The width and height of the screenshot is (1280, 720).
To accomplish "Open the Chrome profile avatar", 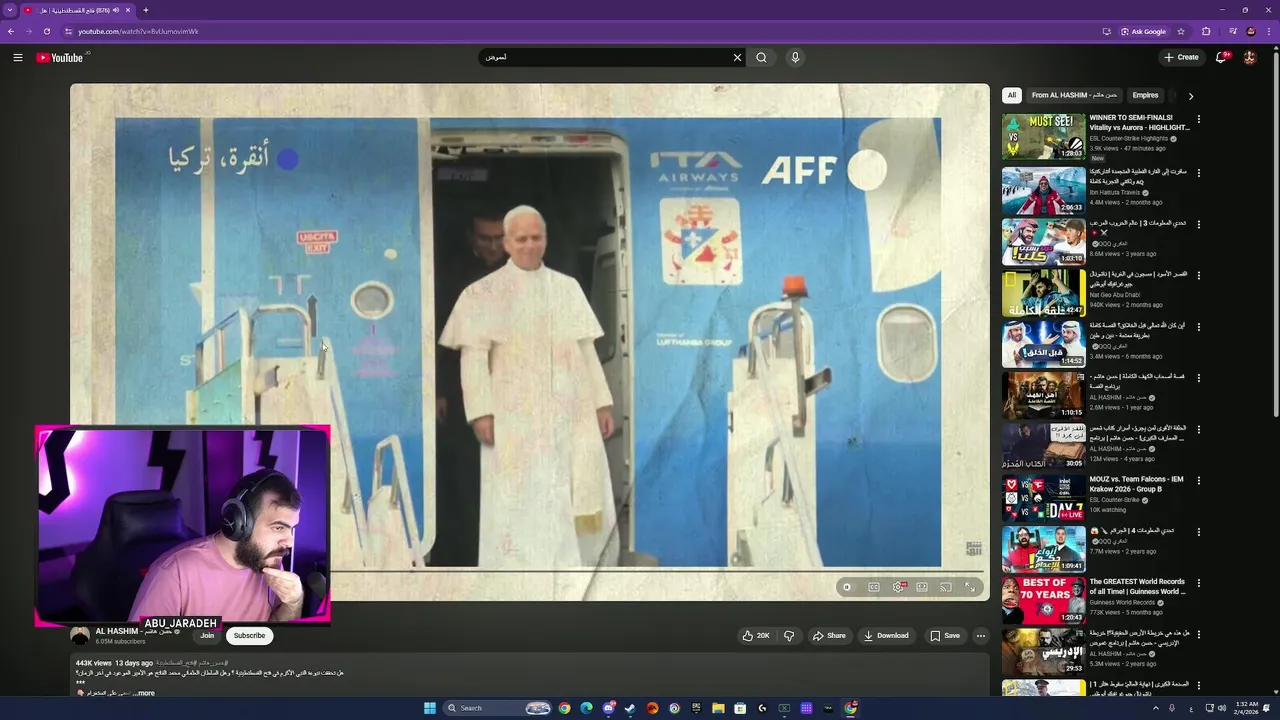I will tap(1251, 31).
